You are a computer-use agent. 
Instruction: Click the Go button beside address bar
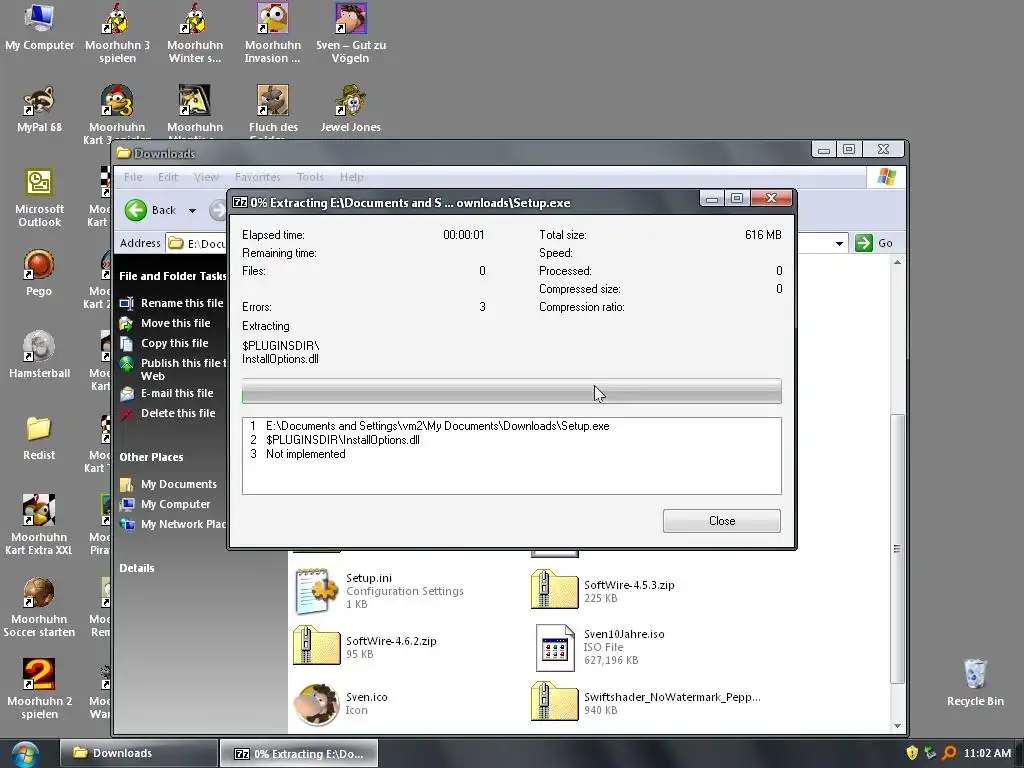click(x=874, y=243)
